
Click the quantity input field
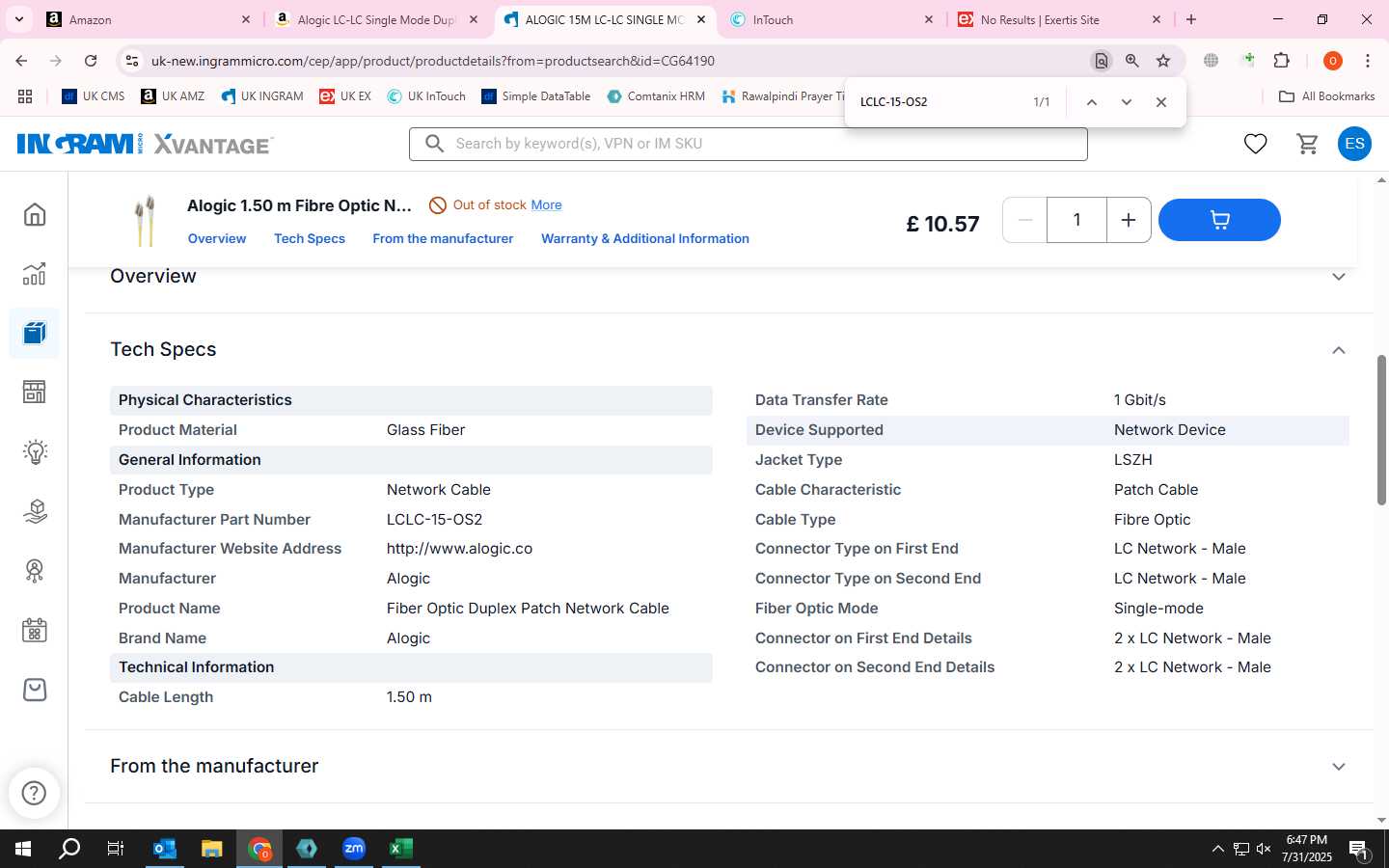point(1076,220)
